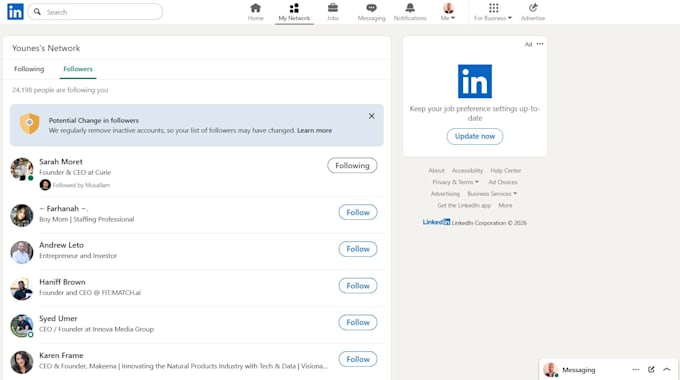Open the Messaging overlay three-dot options
Image resolution: width=680 pixels, height=380 pixels.
coord(636,370)
